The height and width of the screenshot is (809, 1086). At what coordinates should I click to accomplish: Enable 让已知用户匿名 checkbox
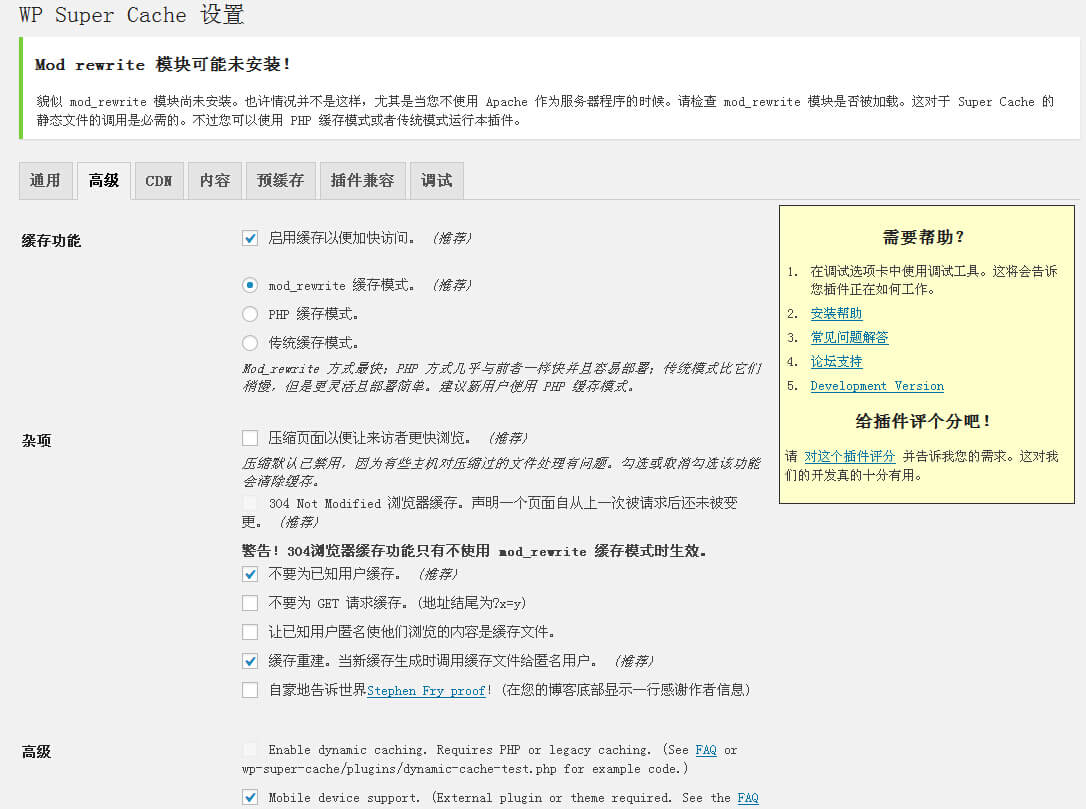250,632
